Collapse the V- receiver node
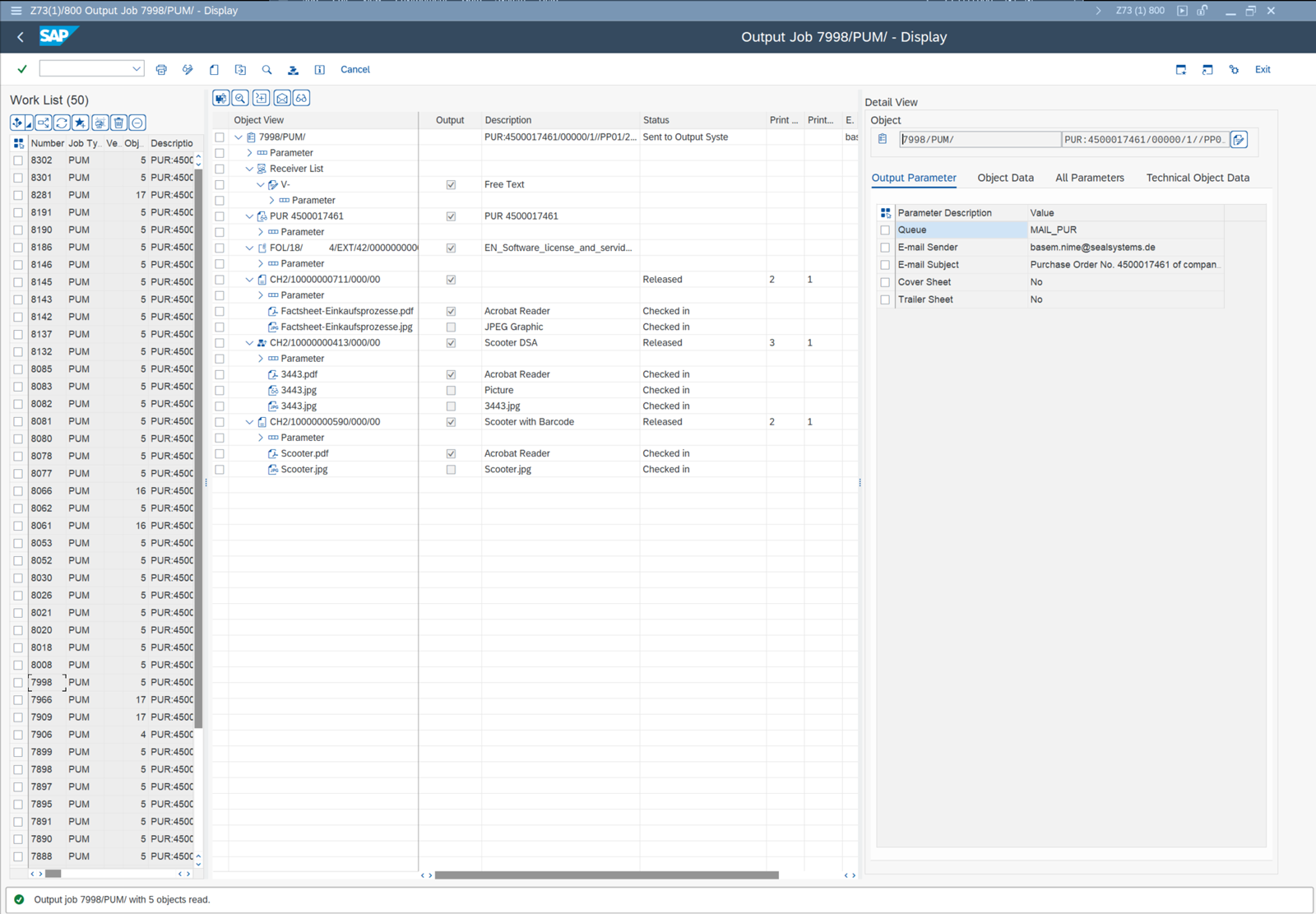This screenshot has width=1316, height=914. (261, 185)
